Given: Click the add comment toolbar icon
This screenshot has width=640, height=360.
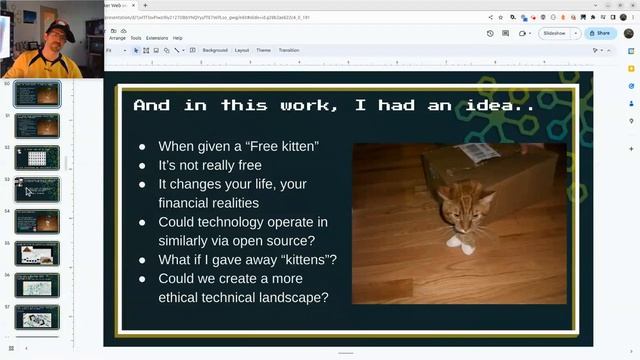Looking at the screenshot, I should 193,50.
